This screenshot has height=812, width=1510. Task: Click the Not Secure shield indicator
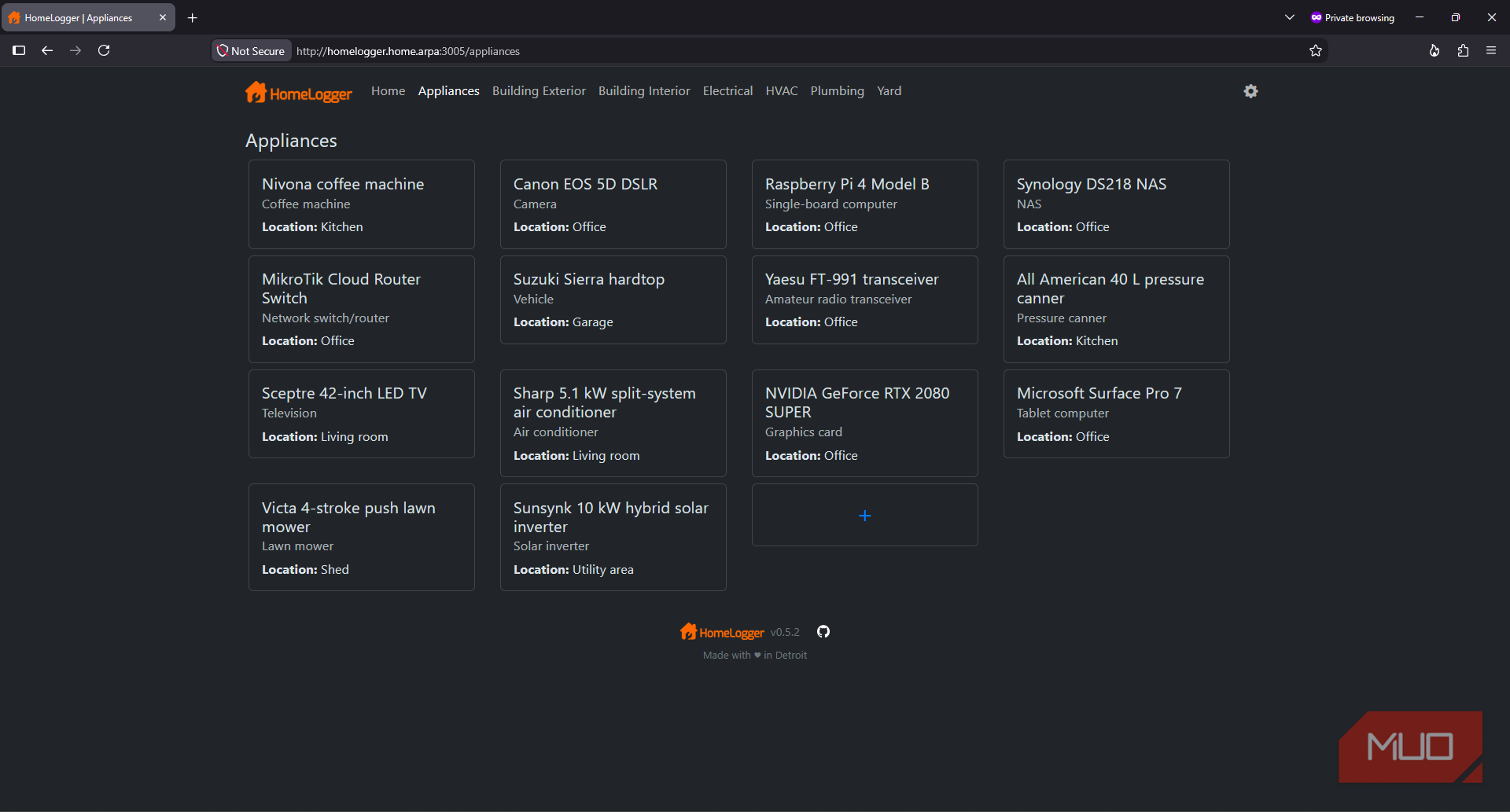click(252, 51)
